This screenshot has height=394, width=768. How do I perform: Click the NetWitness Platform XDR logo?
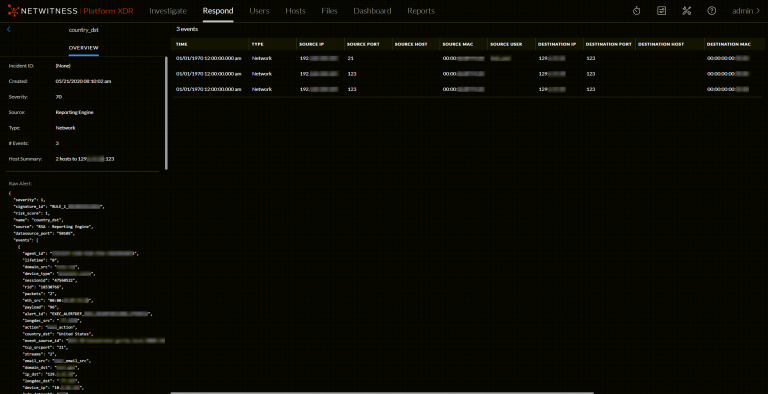(70, 11)
